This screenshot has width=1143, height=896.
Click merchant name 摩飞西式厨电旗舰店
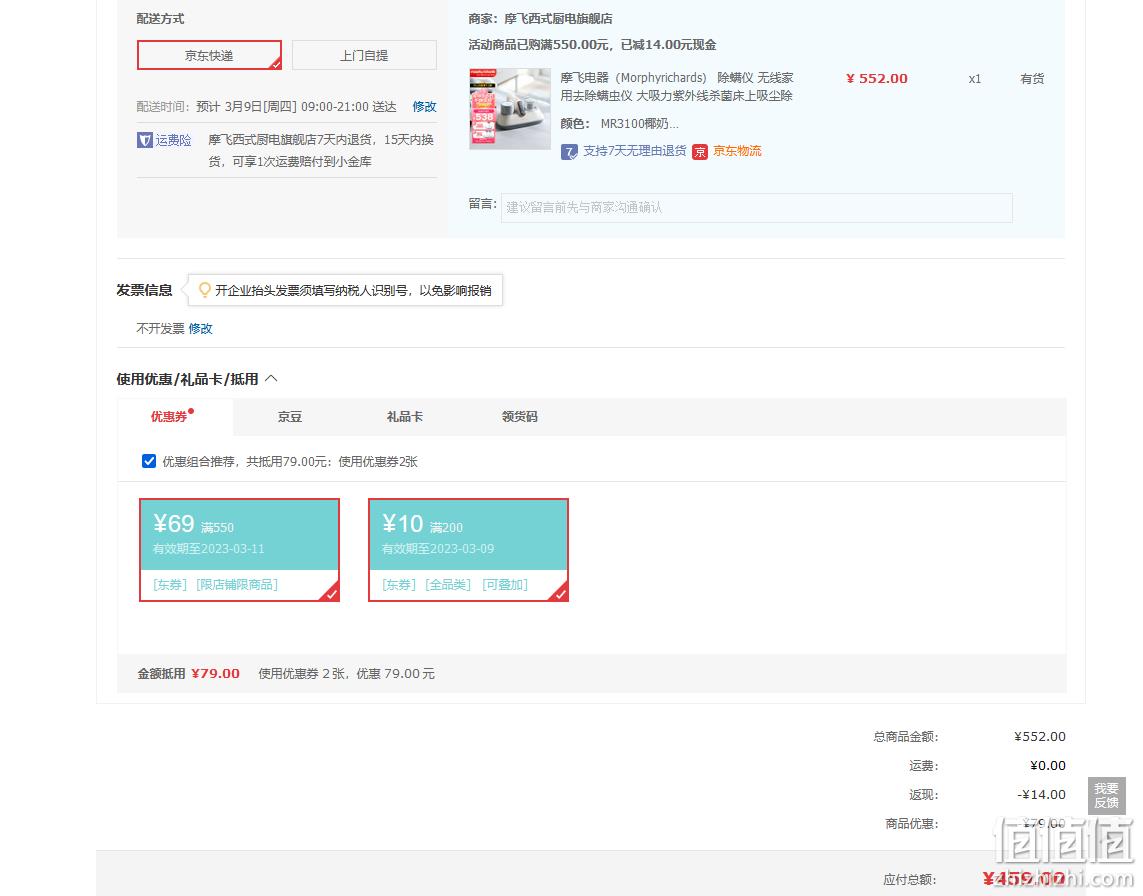coord(558,19)
